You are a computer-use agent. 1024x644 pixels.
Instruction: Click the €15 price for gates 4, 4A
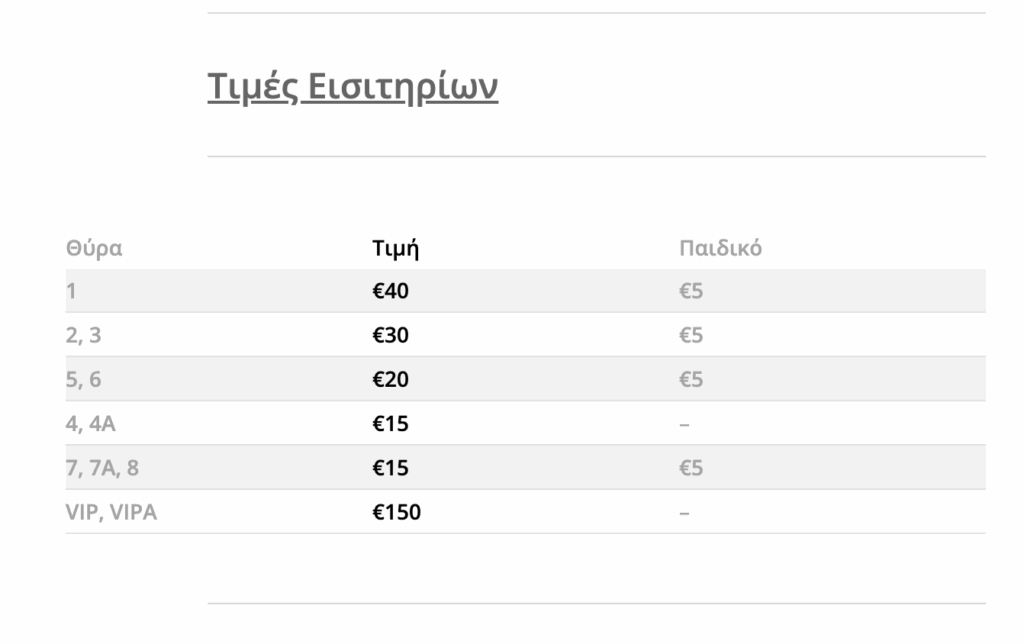(x=391, y=424)
